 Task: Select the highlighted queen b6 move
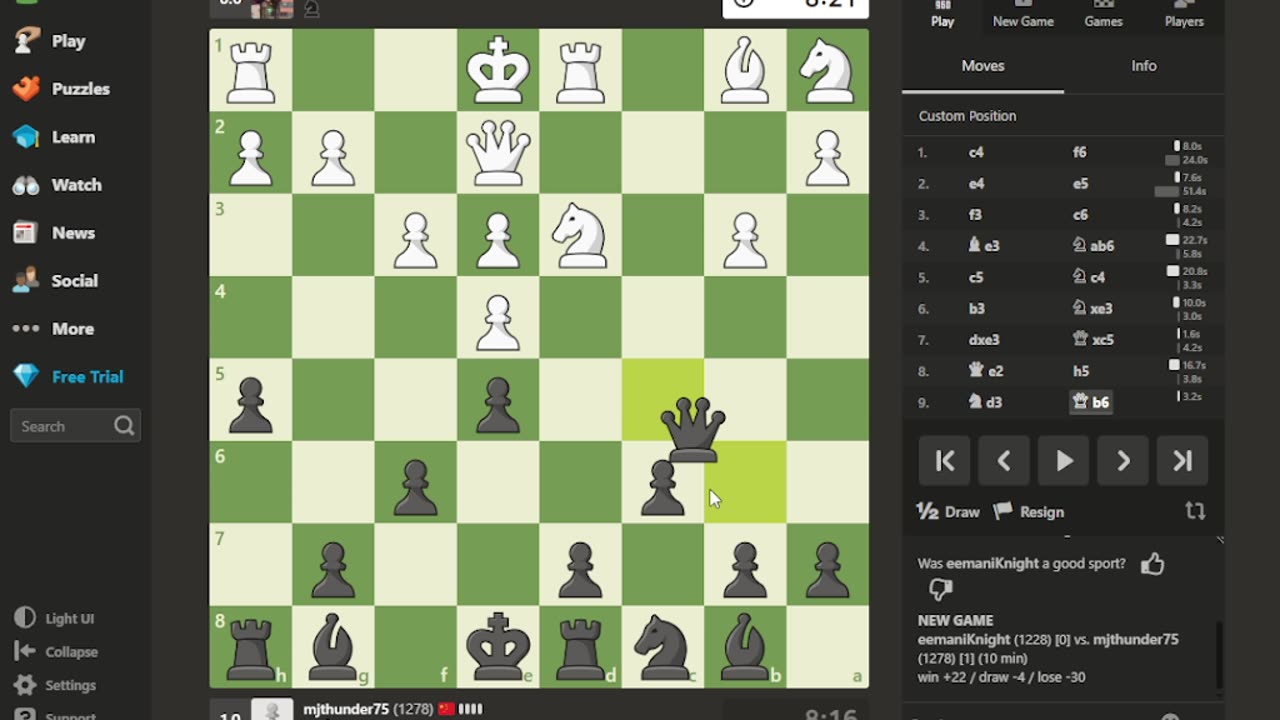1090,402
